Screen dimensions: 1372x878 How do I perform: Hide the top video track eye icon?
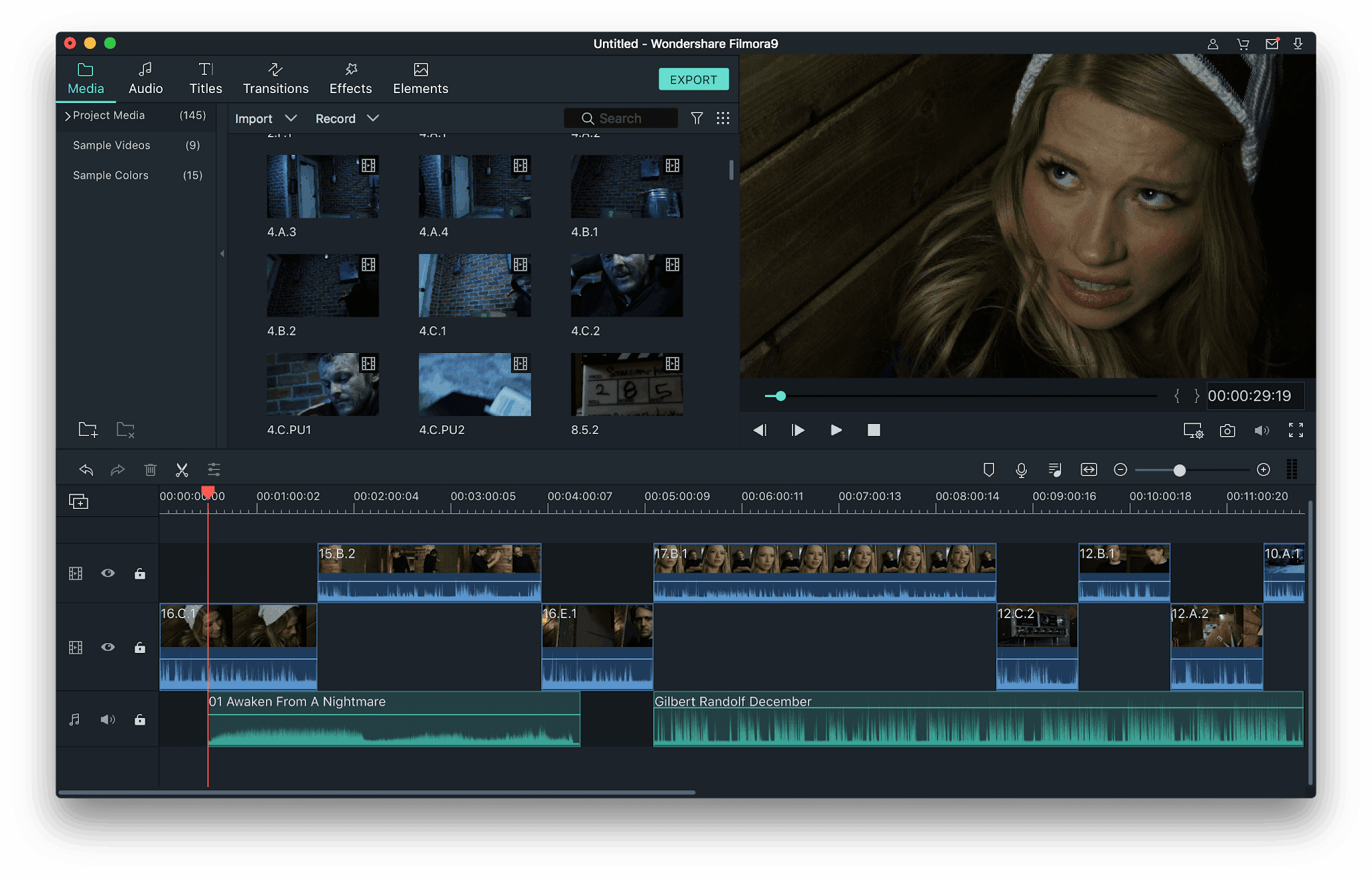point(108,573)
